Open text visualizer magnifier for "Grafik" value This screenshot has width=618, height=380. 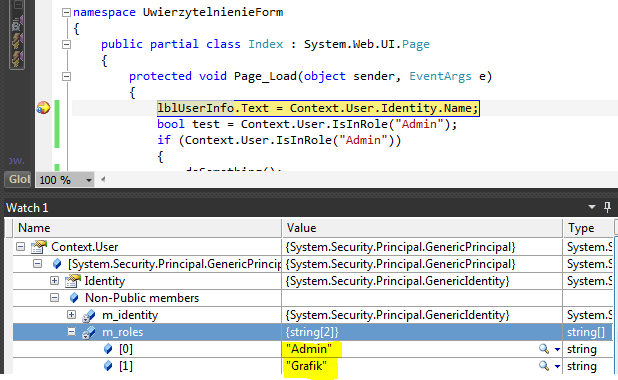tap(544, 366)
